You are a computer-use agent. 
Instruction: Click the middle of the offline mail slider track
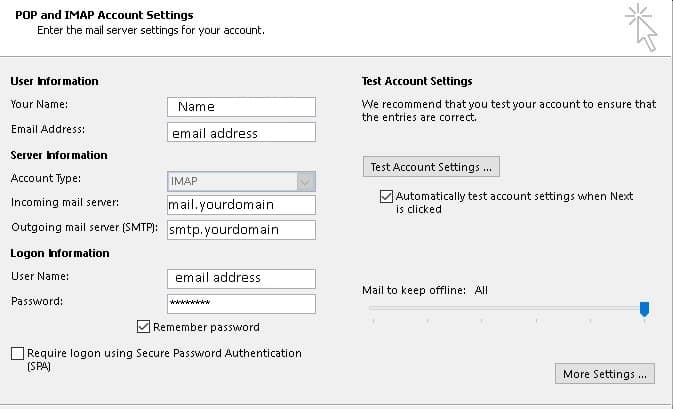click(509, 308)
